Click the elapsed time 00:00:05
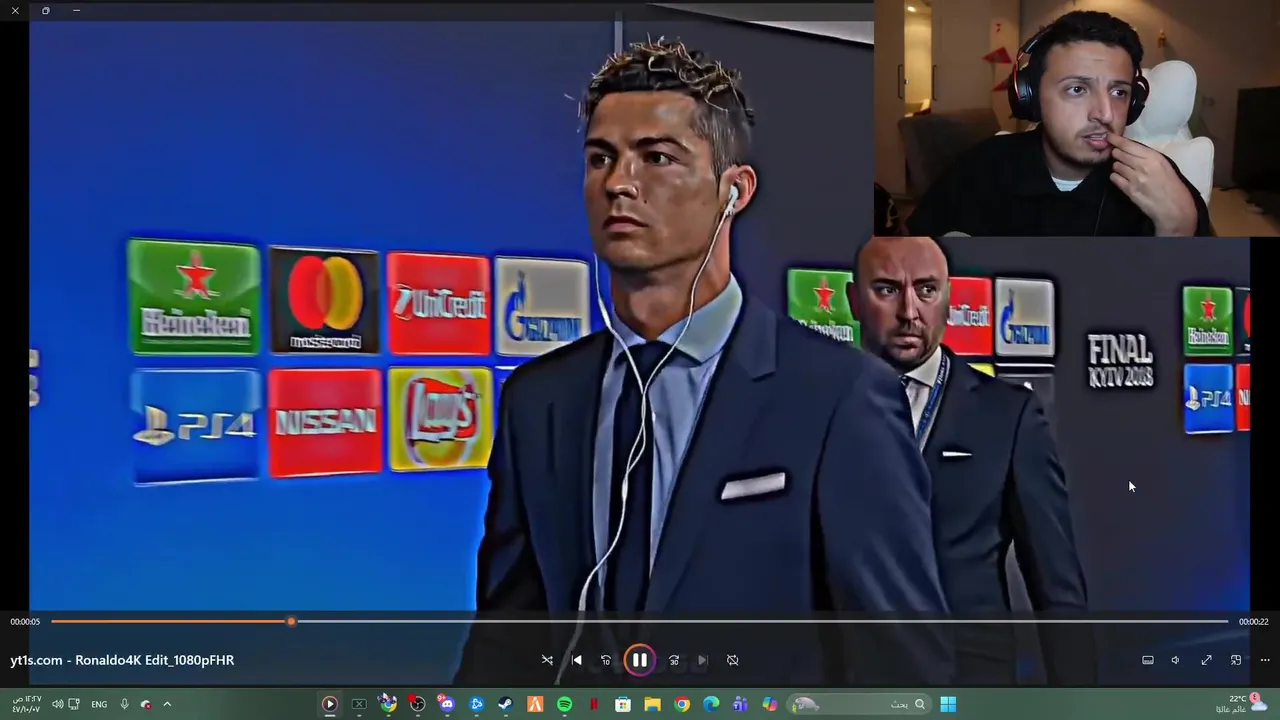 pyautogui.click(x=25, y=622)
